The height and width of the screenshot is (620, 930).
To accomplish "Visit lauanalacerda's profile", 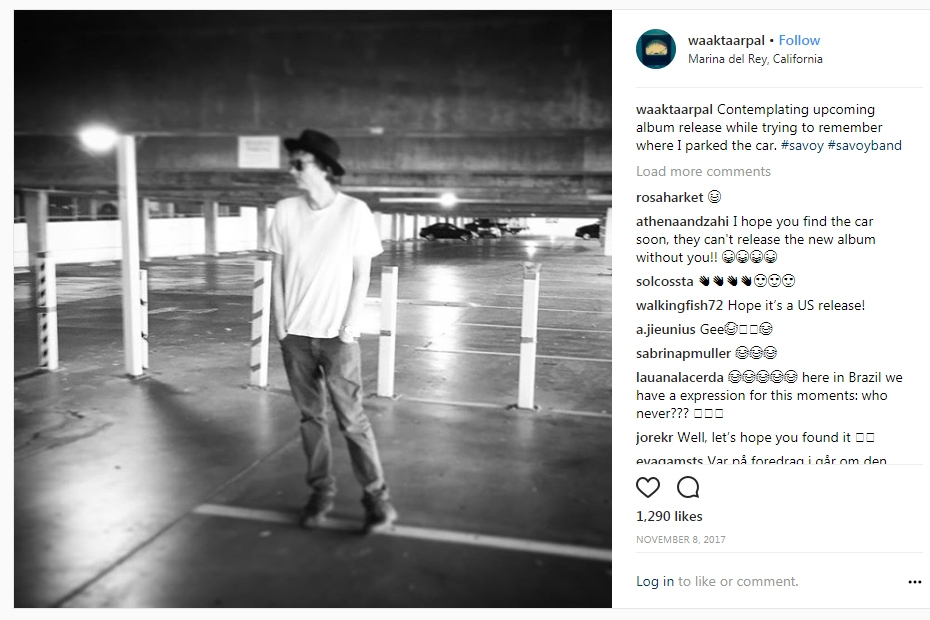I will coord(680,377).
